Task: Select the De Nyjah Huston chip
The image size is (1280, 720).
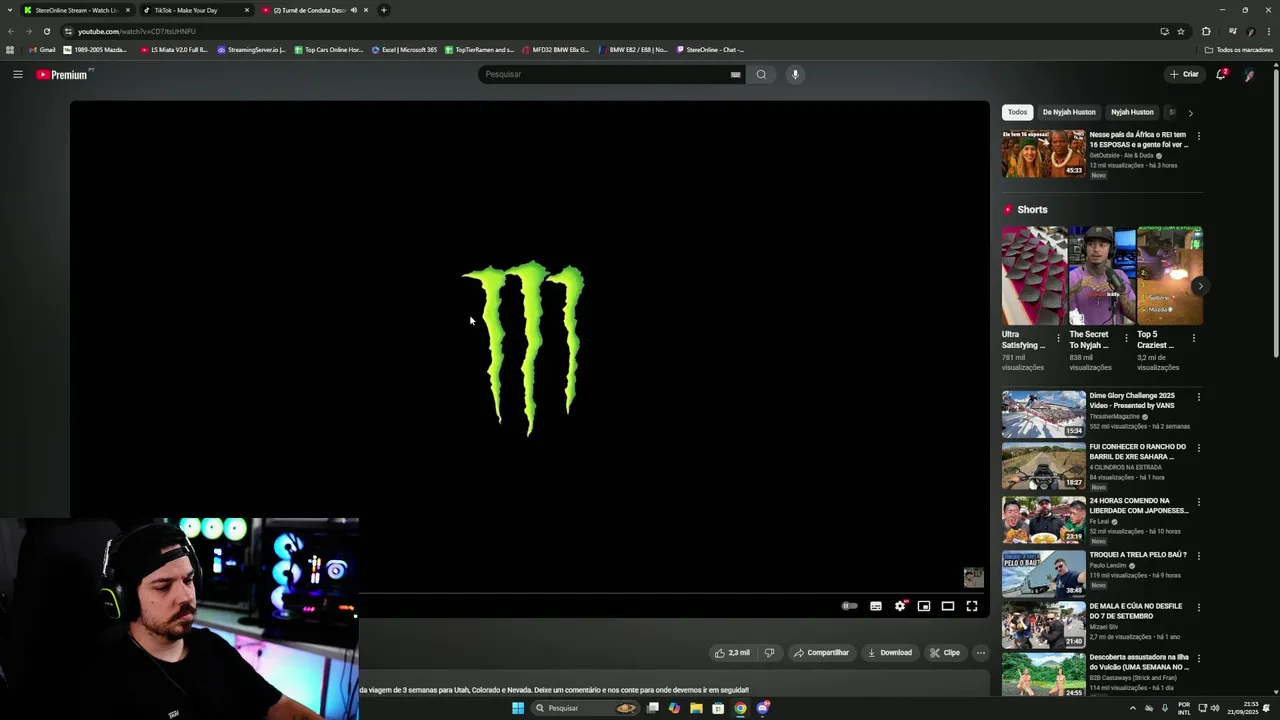Action: [x=1069, y=112]
